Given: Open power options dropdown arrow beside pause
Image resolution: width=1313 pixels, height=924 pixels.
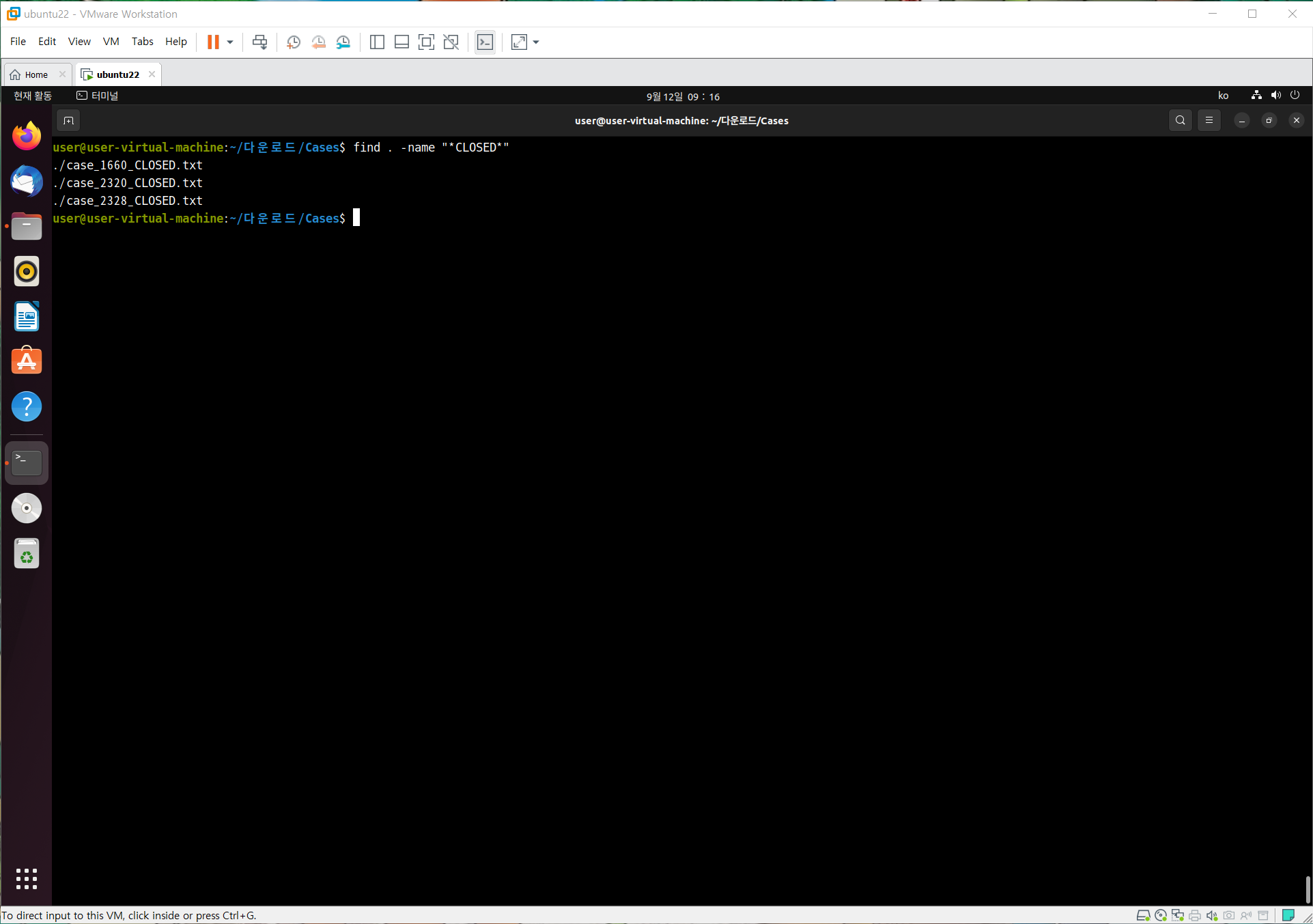Looking at the screenshot, I should tap(230, 42).
